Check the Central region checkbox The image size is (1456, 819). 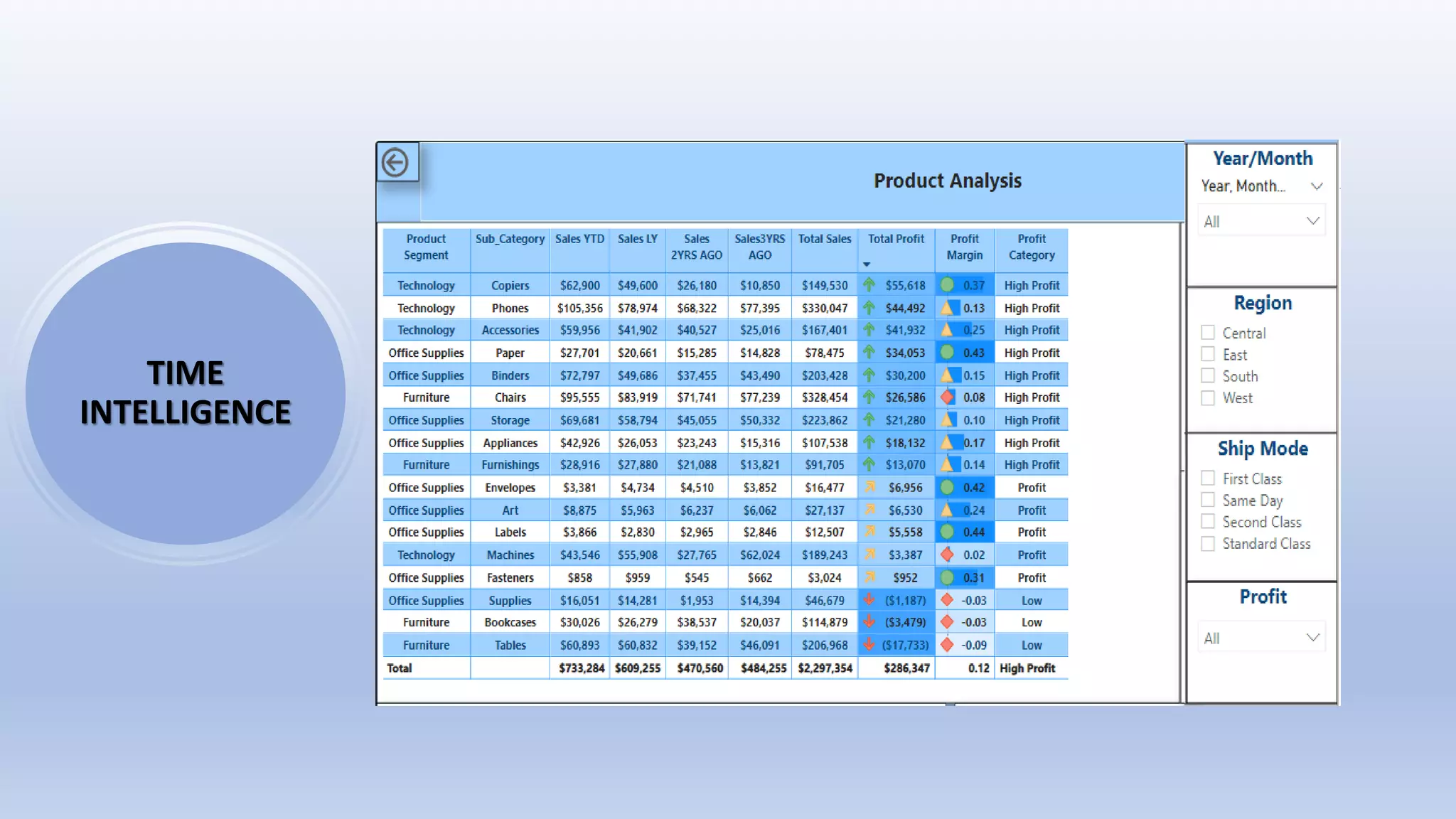[x=1208, y=333]
